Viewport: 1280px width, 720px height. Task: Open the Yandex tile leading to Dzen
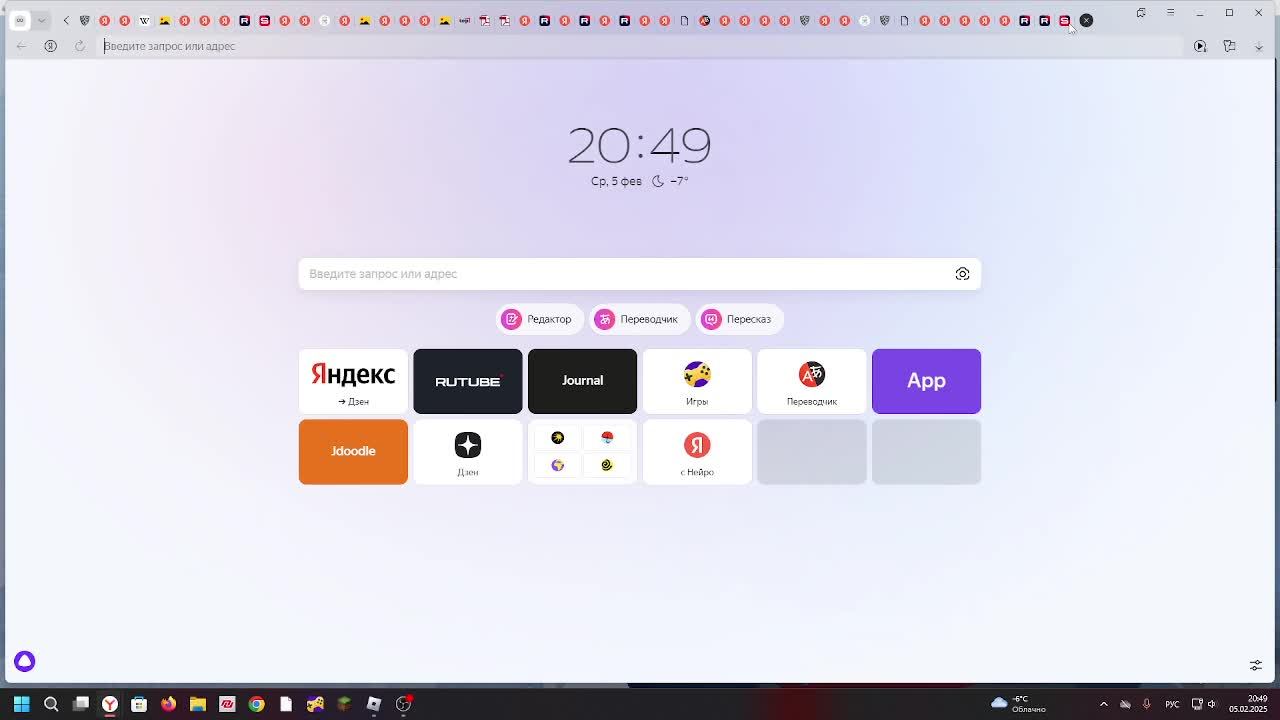coord(353,381)
